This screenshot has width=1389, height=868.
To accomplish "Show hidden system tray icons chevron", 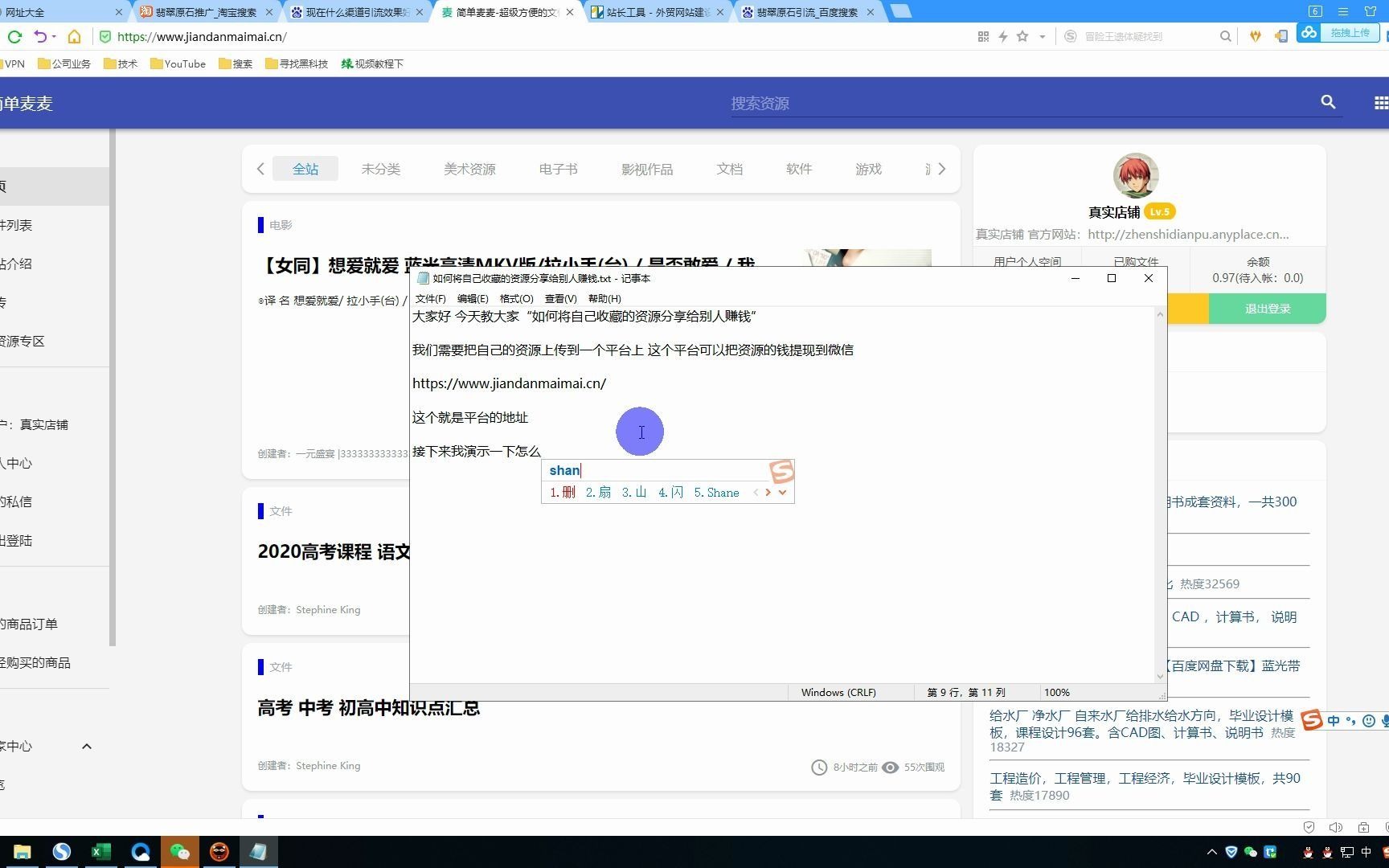I will (1212, 852).
